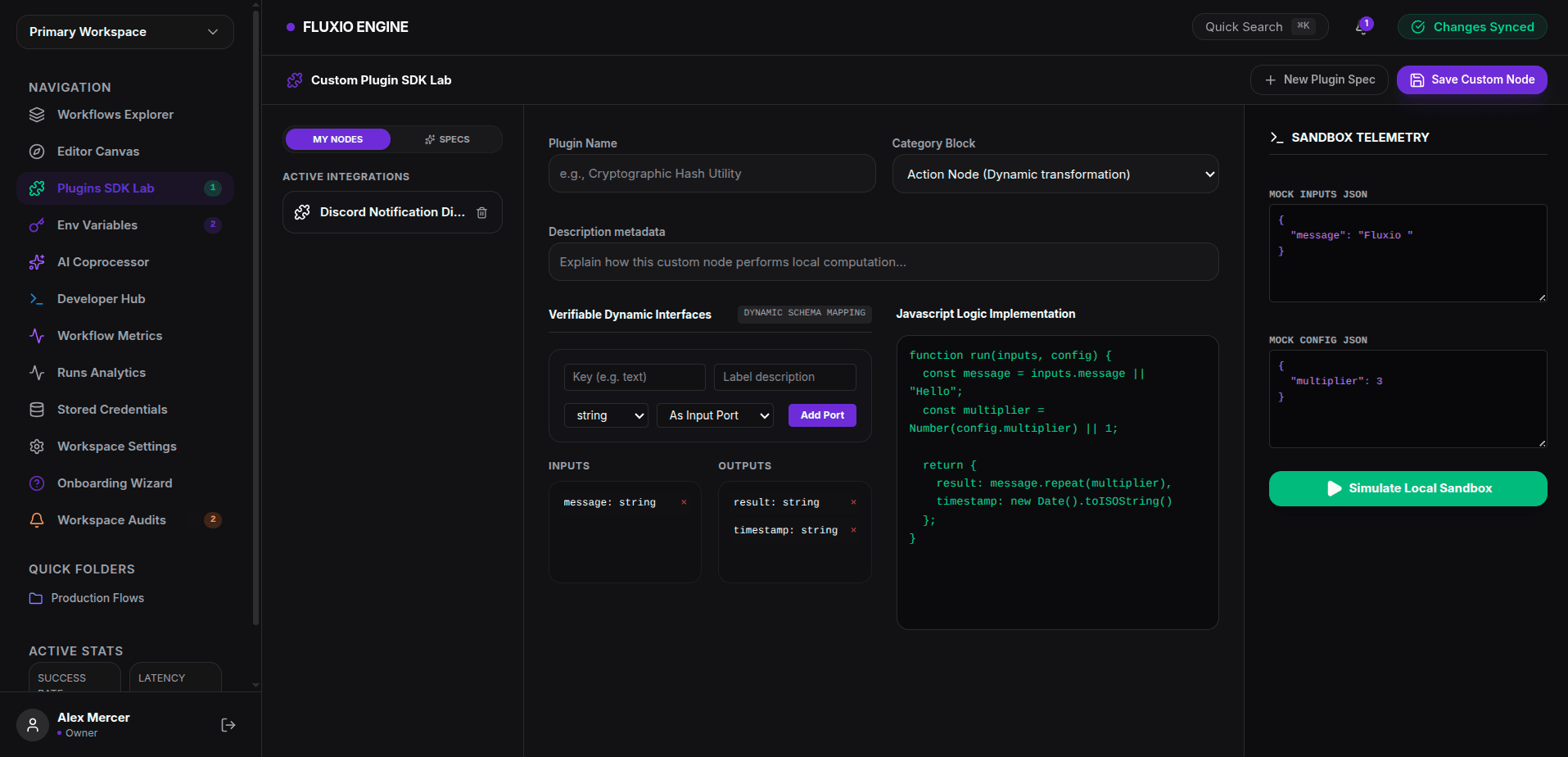Open the string port type dropdown

pos(606,415)
